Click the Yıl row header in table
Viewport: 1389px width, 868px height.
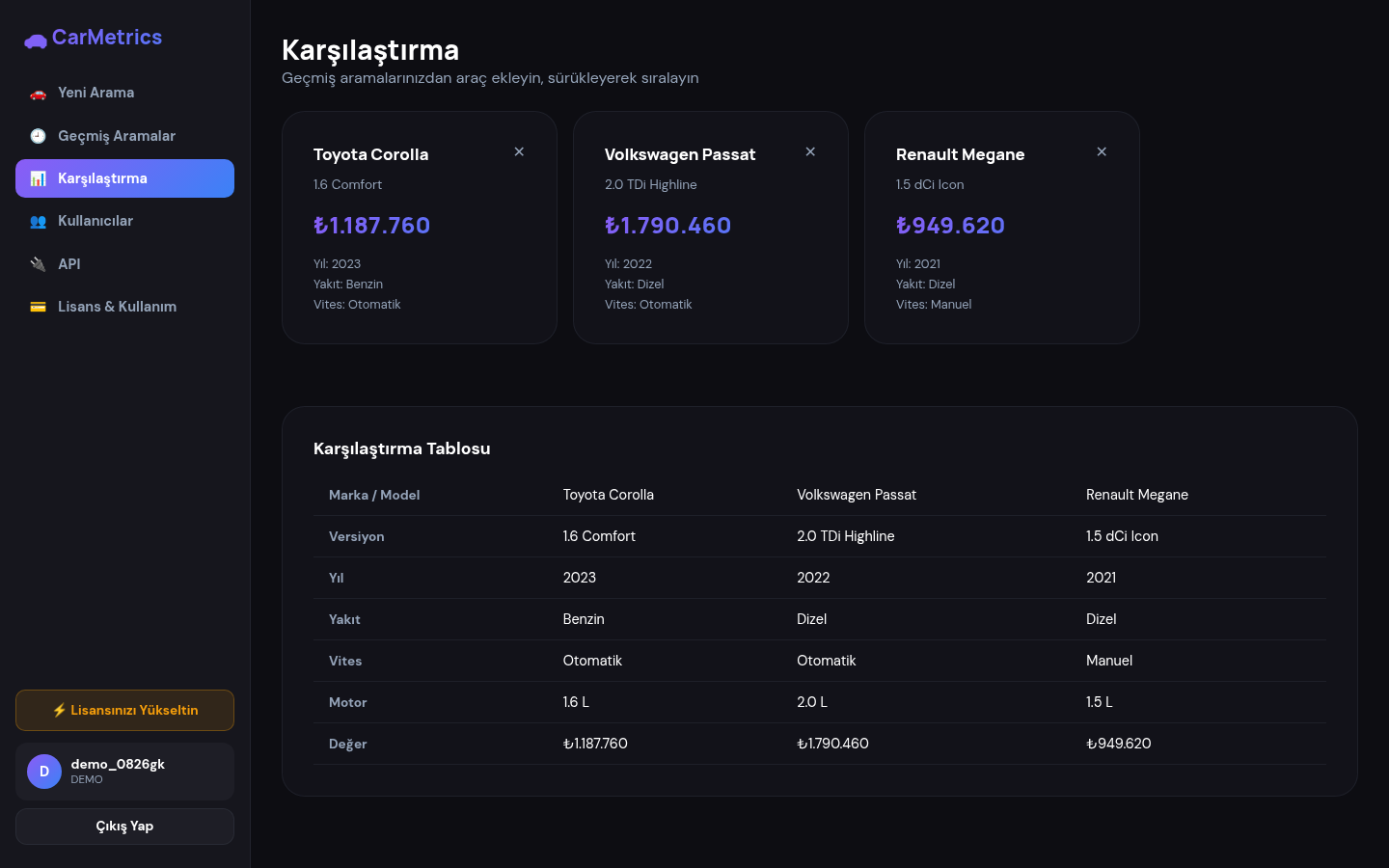point(336,578)
